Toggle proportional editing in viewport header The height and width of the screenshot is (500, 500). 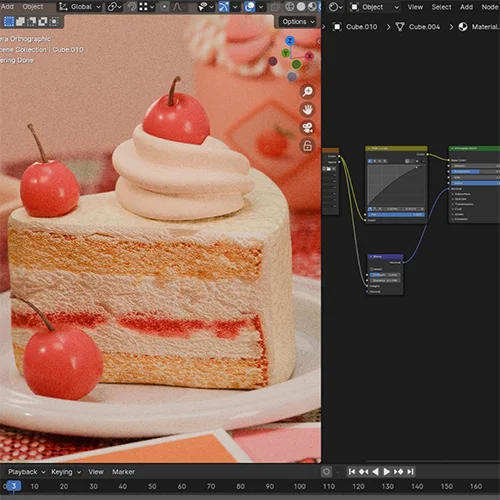pyautogui.click(x=164, y=7)
